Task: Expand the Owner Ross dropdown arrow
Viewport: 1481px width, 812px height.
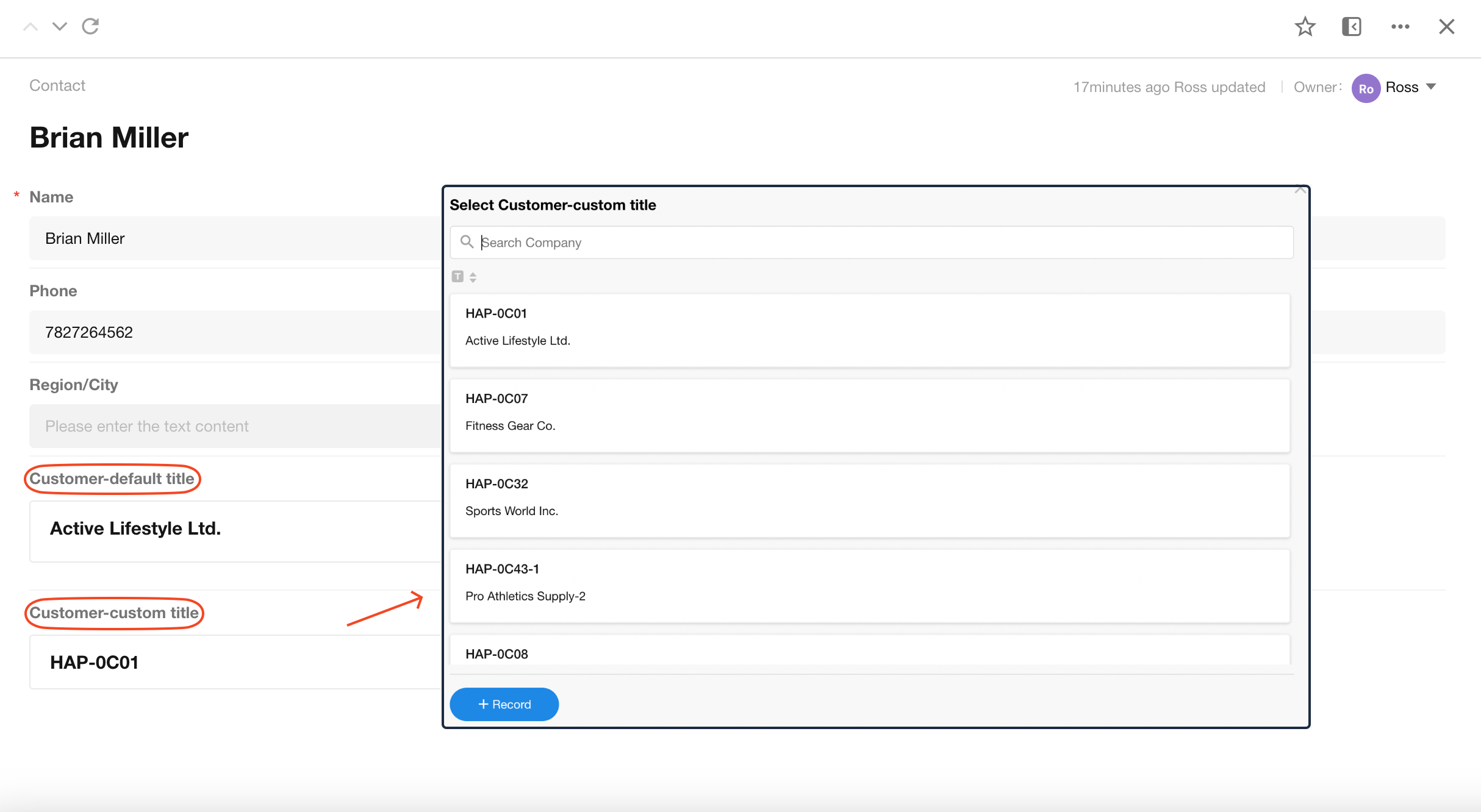Action: (1431, 87)
